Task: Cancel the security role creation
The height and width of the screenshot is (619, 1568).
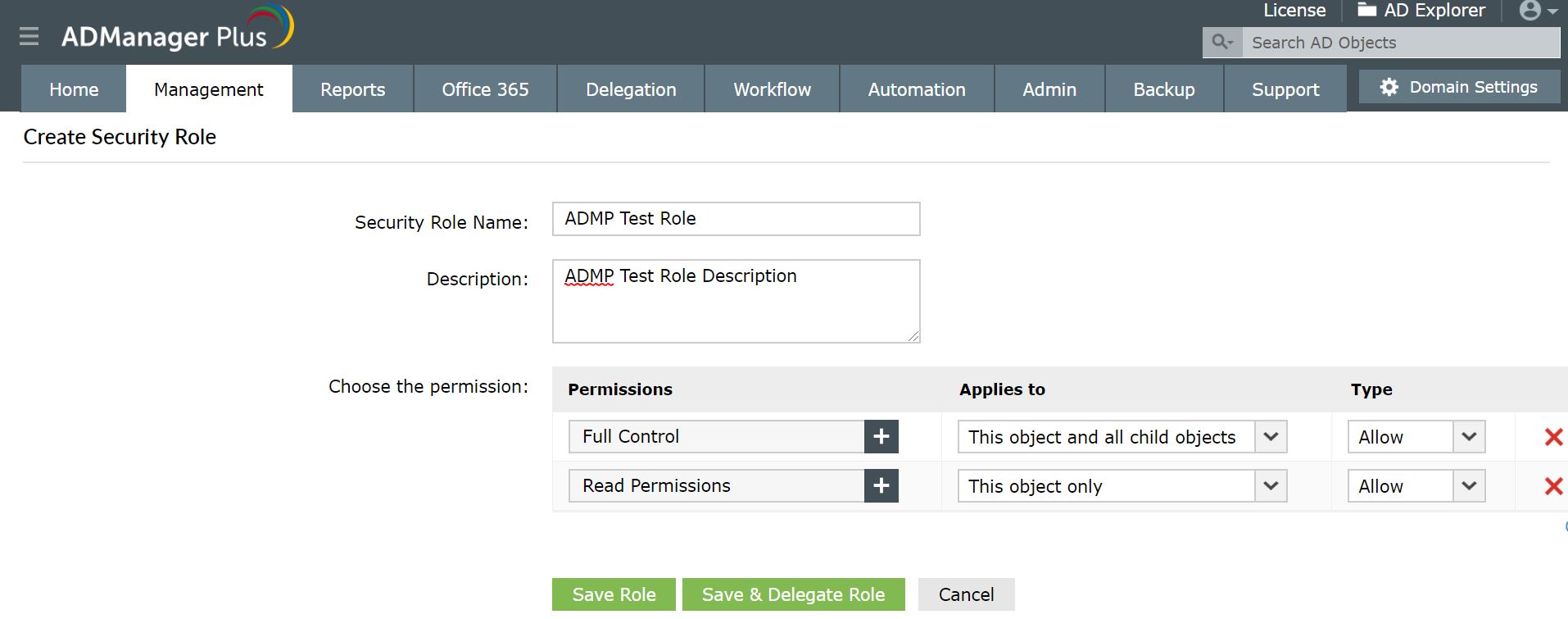Action: click(x=966, y=594)
